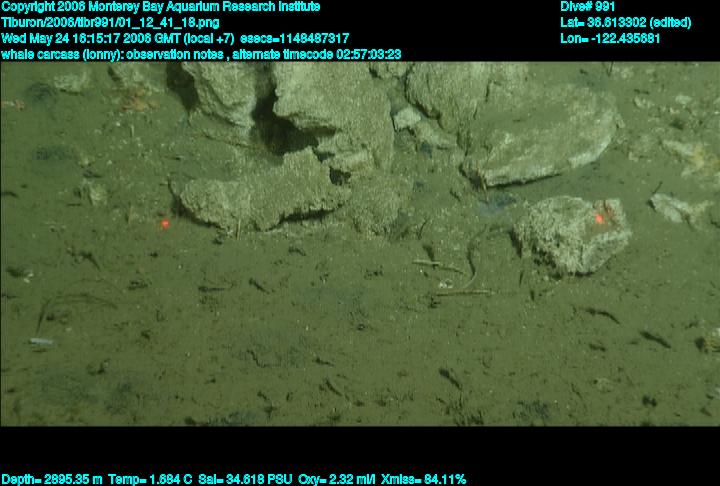
Task: Click the Oxy= 2.32 ml/l value
Action: [x=337, y=480]
